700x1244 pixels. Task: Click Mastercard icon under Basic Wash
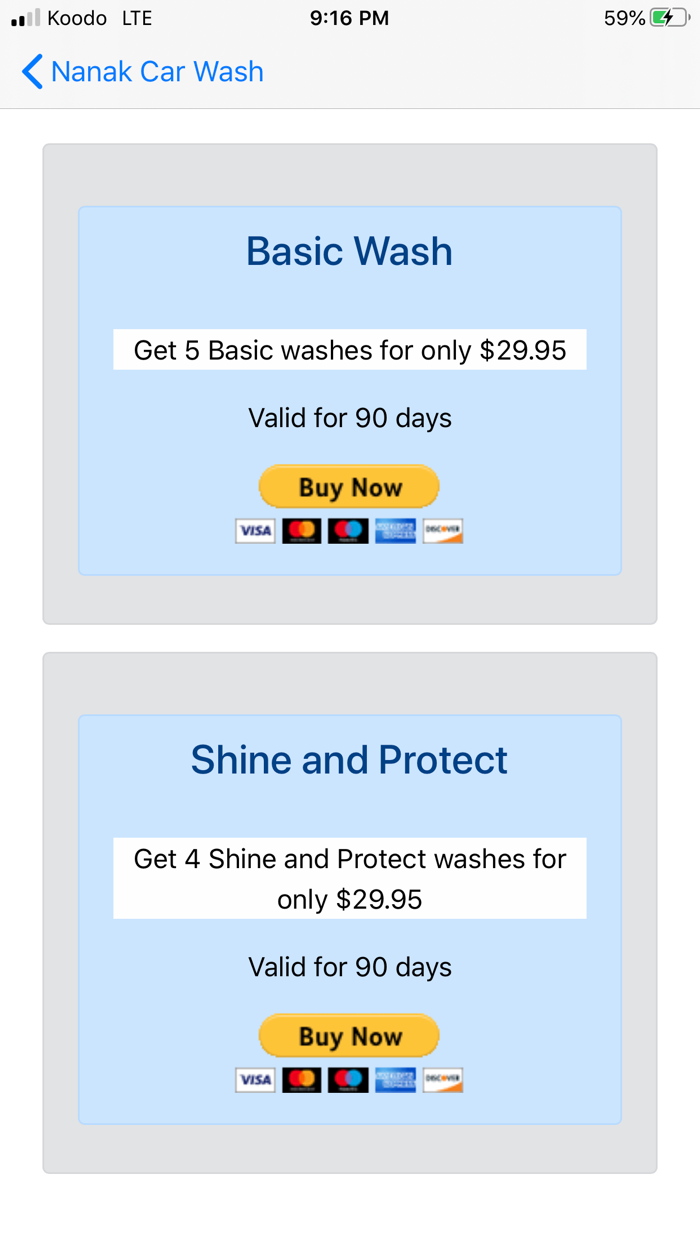(302, 531)
